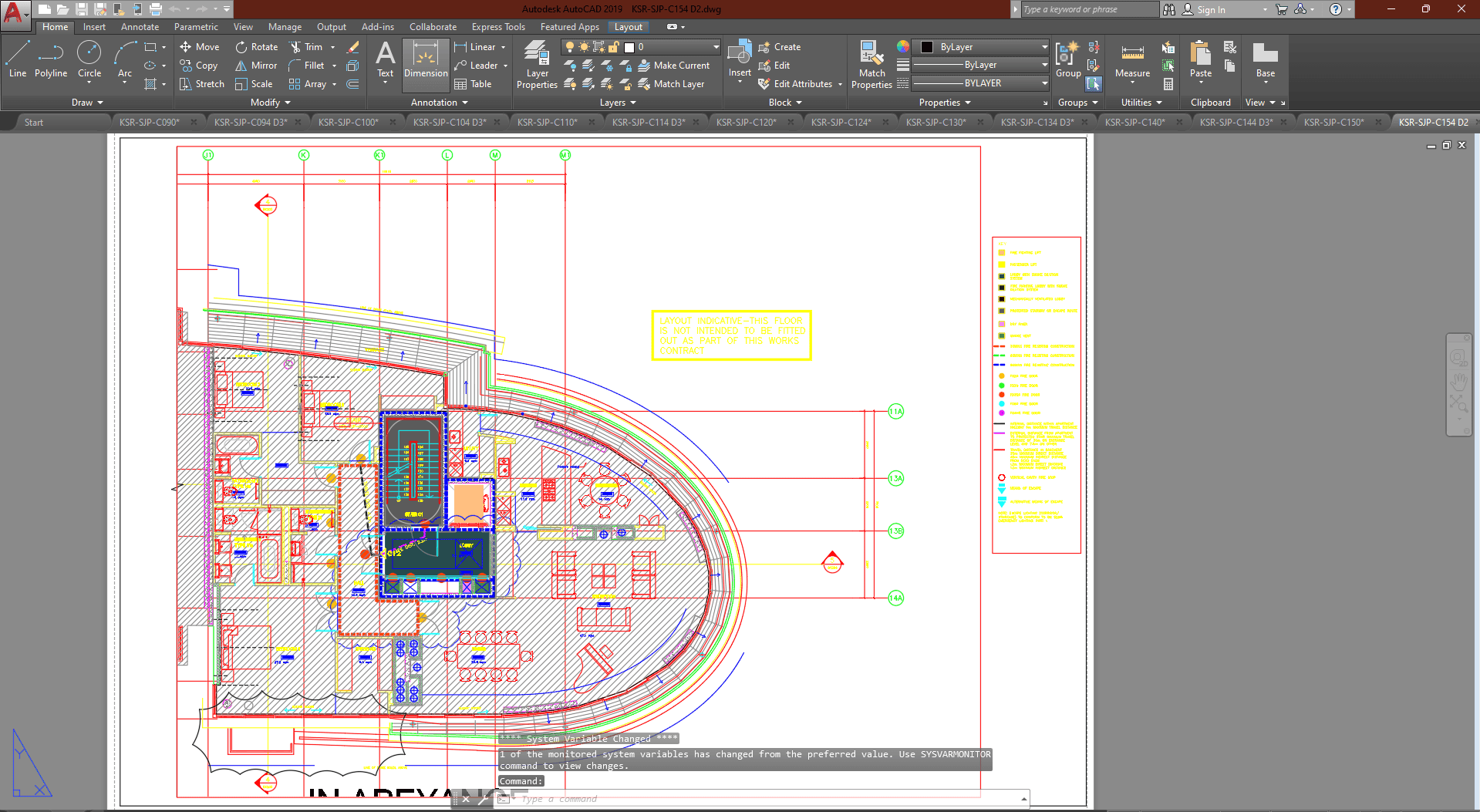Switch to the Annotate ribbon tab
Screen dimensions: 1480x812
(x=140, y=27)
